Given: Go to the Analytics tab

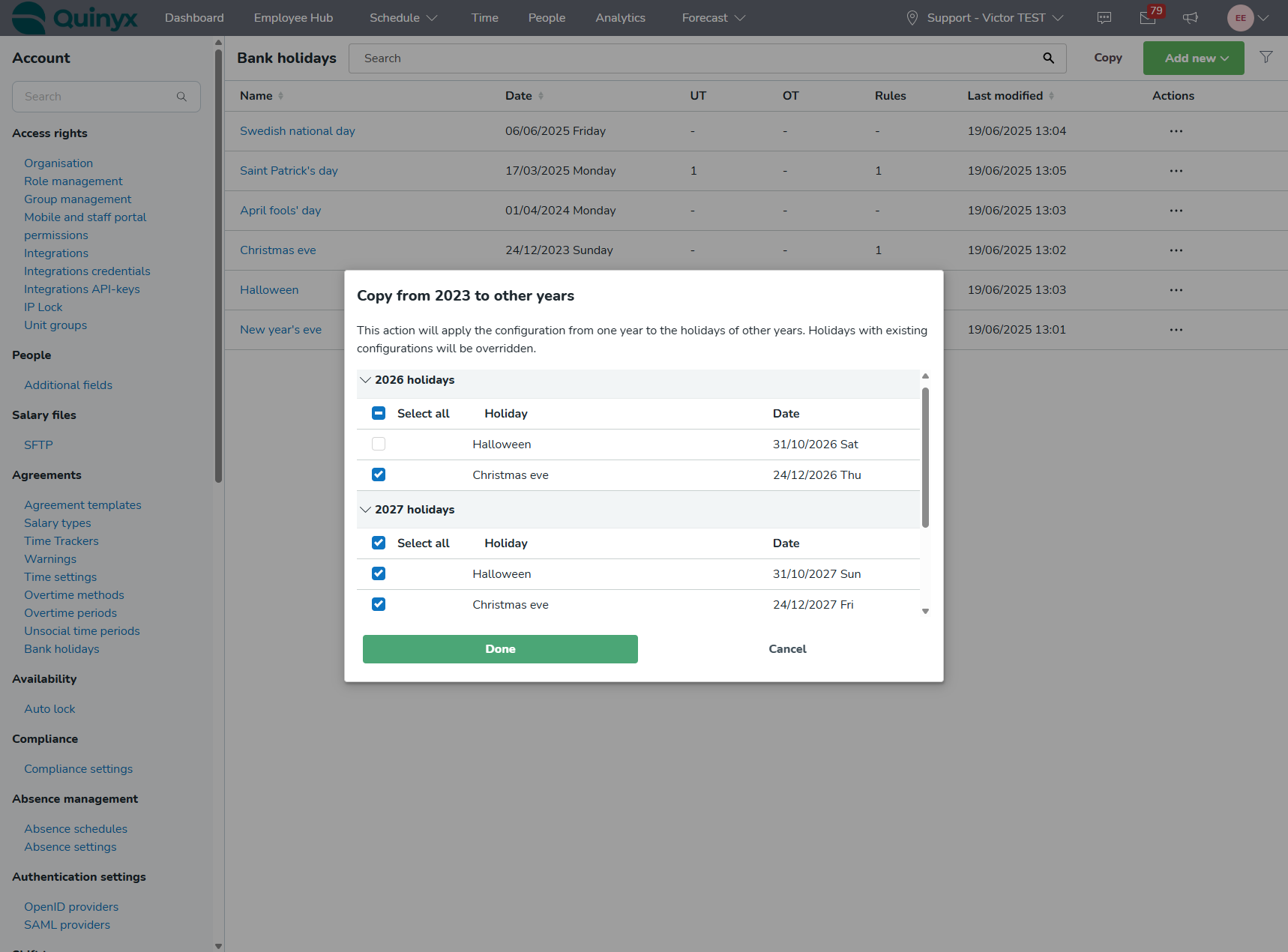Looking at the screenshot, I should click(x=620, y=18).
